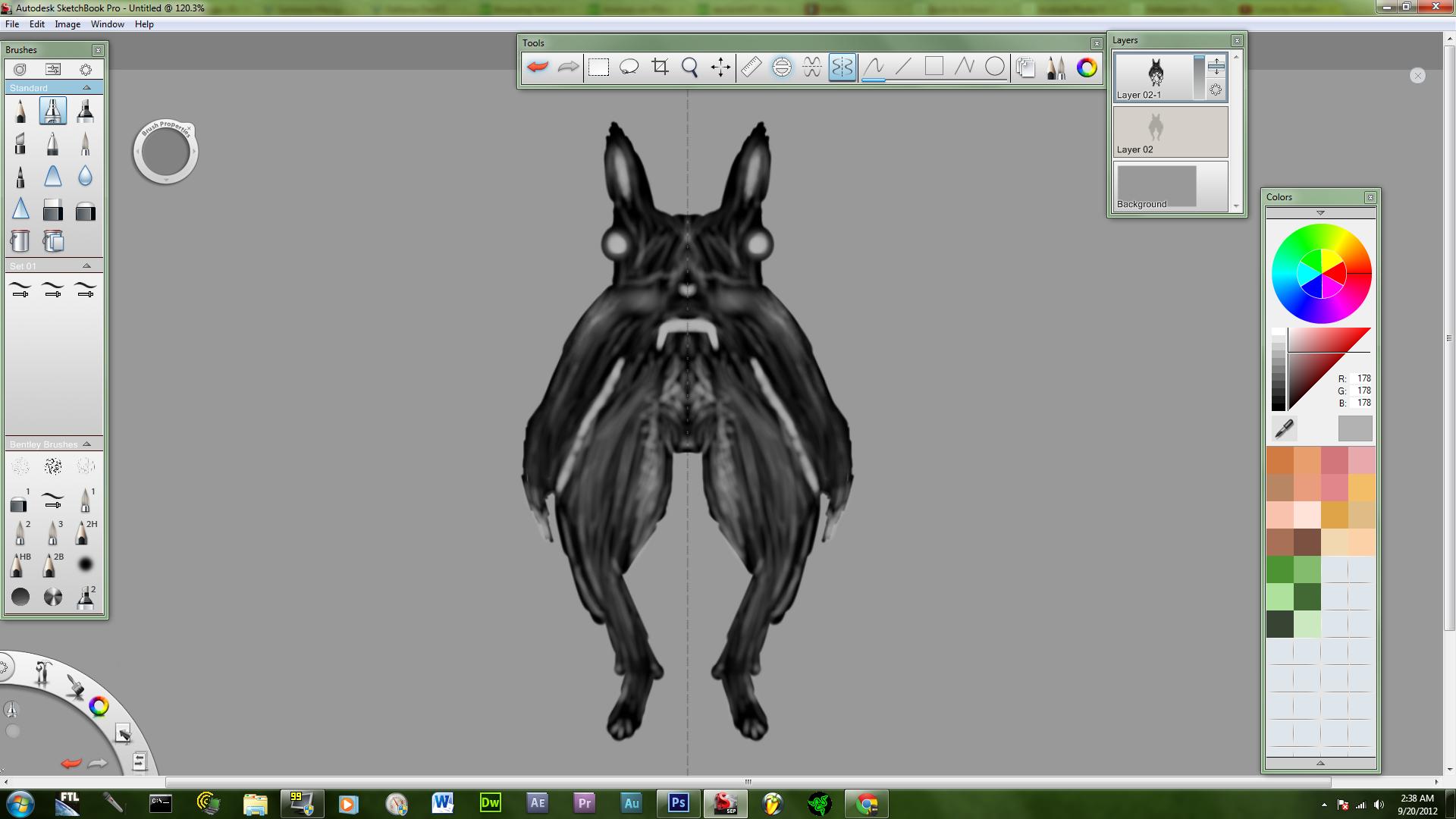The height and width of the screenshot is (819, 1456).
Task: Toggle Brush palette from Tools bar
Action: (x=1056, y=67)
